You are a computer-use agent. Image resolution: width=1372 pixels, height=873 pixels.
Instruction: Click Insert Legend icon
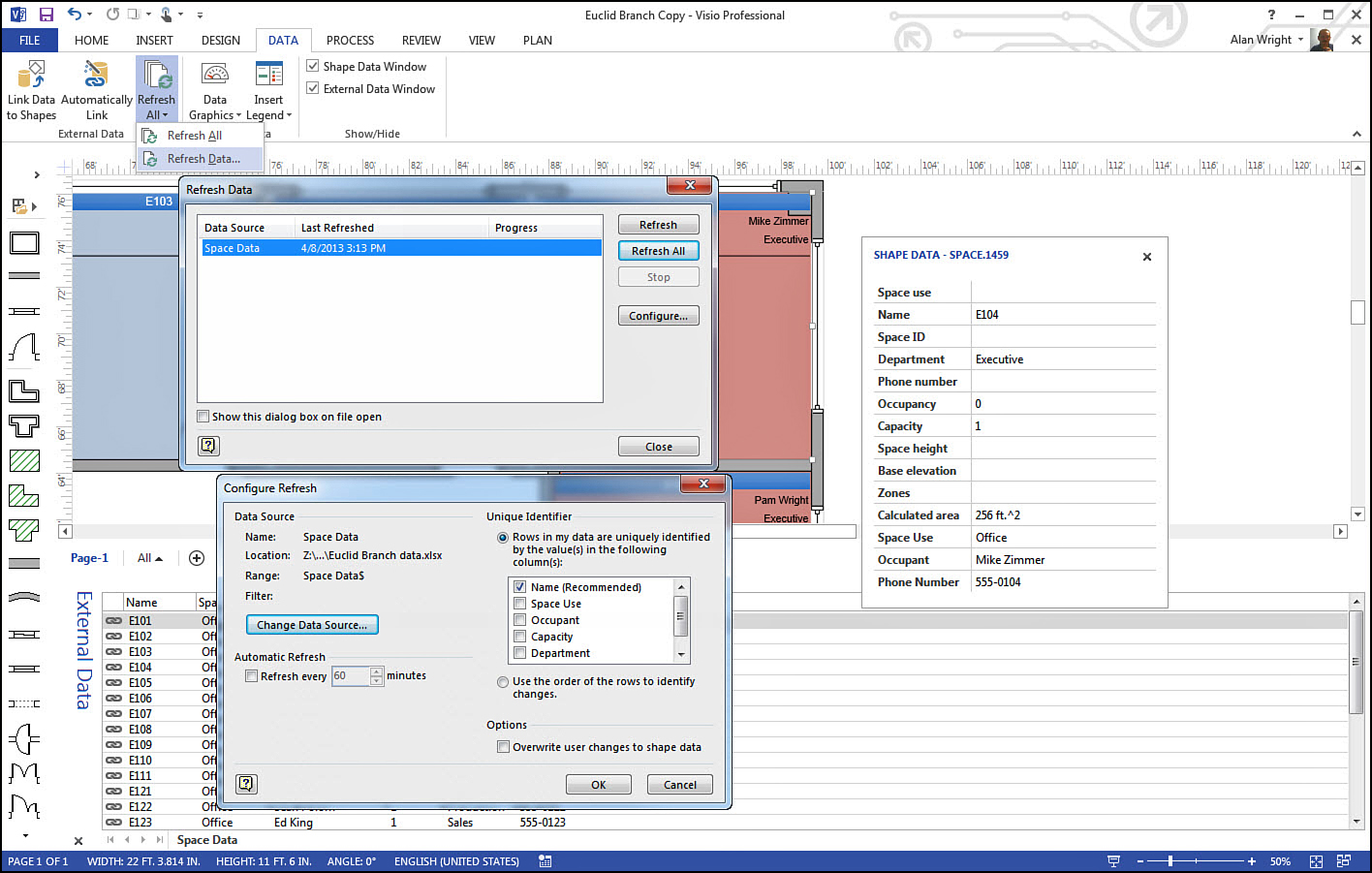pos(268,75)
